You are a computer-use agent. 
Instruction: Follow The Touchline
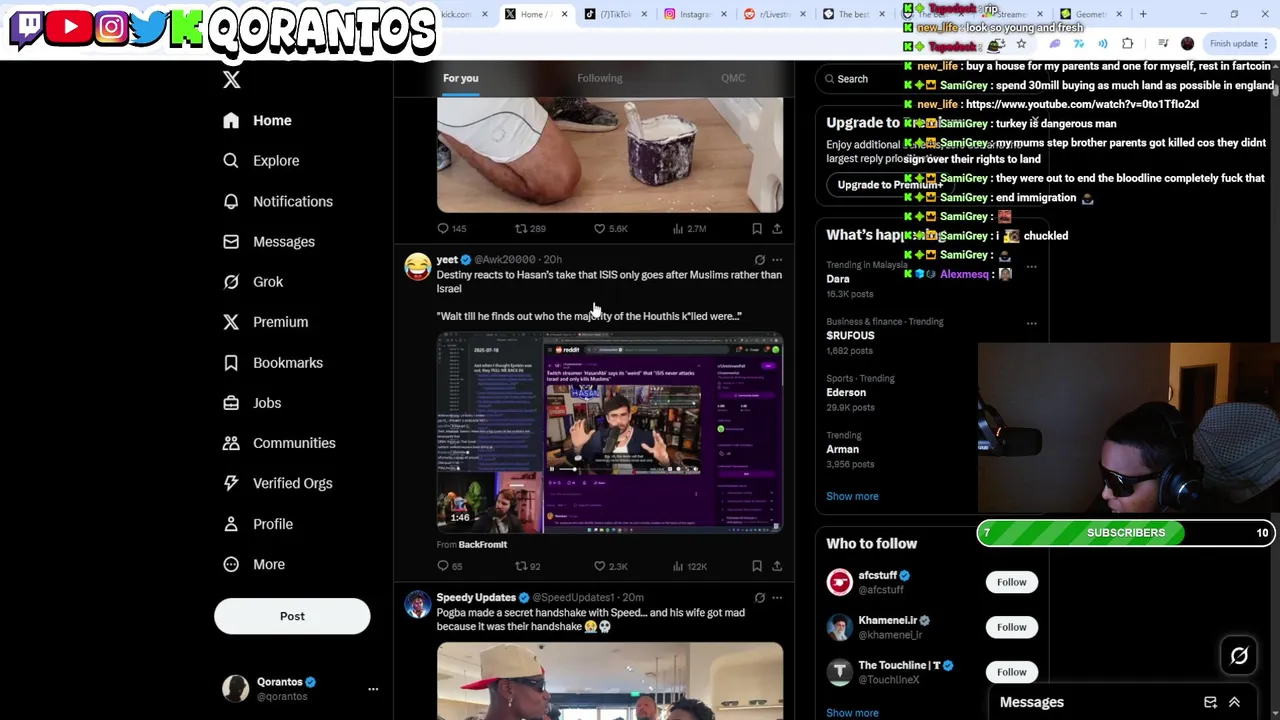tap(1011, 672)
